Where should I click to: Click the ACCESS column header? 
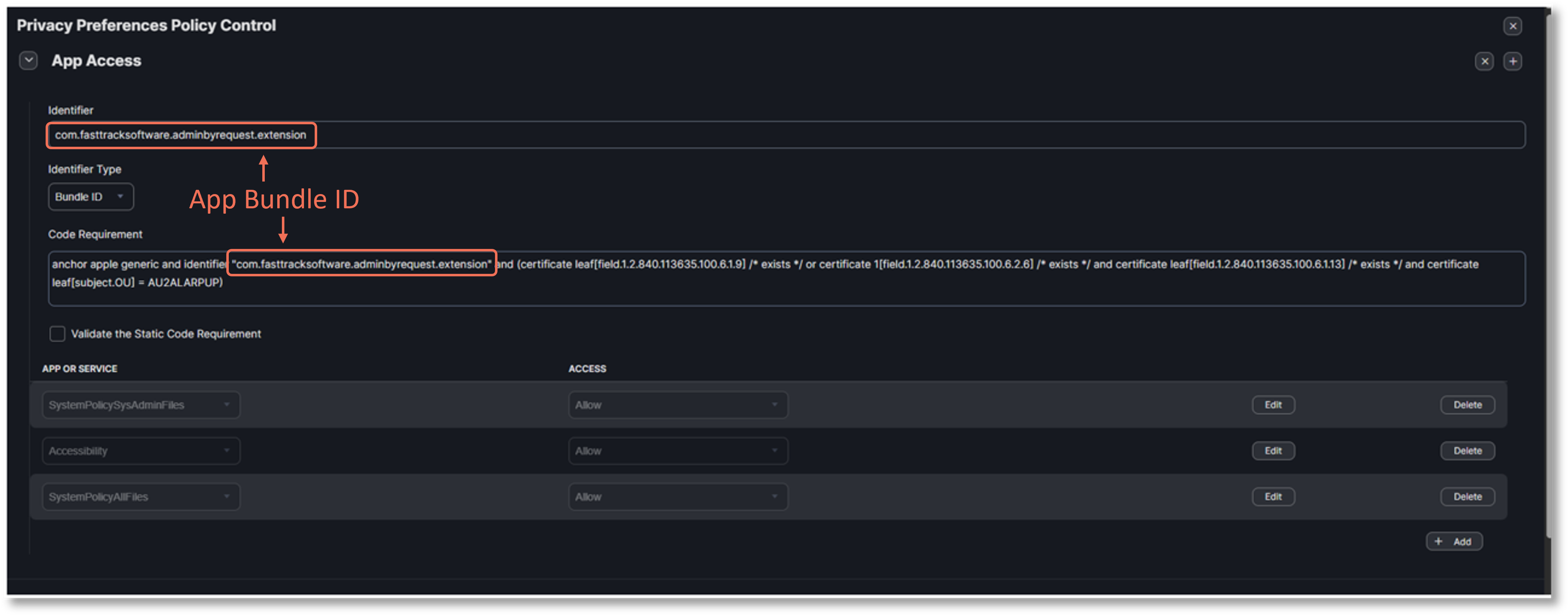[587, 369]
